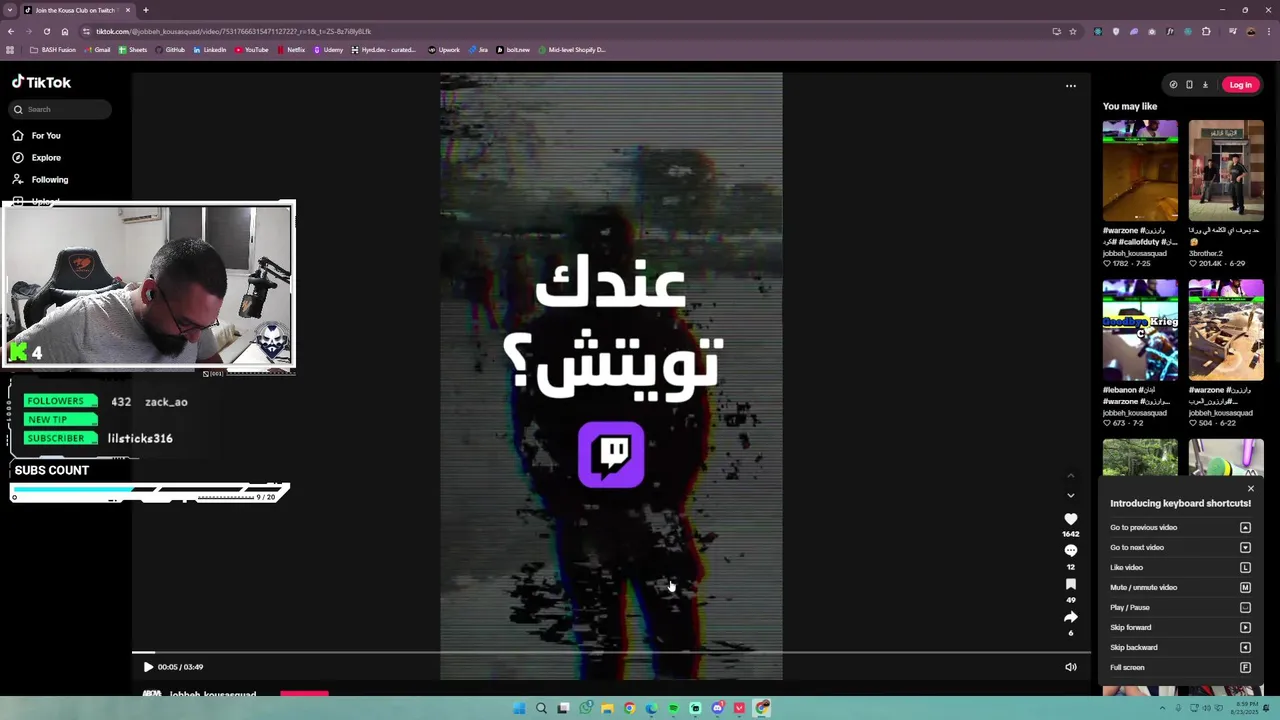Screen dimensions: 1280x720
Task: Click the URL address bar
Action: pos(560,31)
